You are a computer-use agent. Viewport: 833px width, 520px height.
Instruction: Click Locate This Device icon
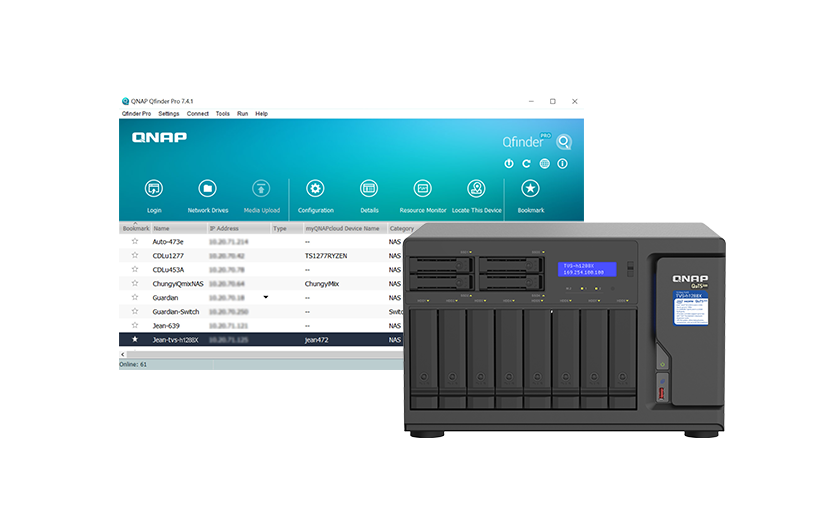(x=477, y=189)
